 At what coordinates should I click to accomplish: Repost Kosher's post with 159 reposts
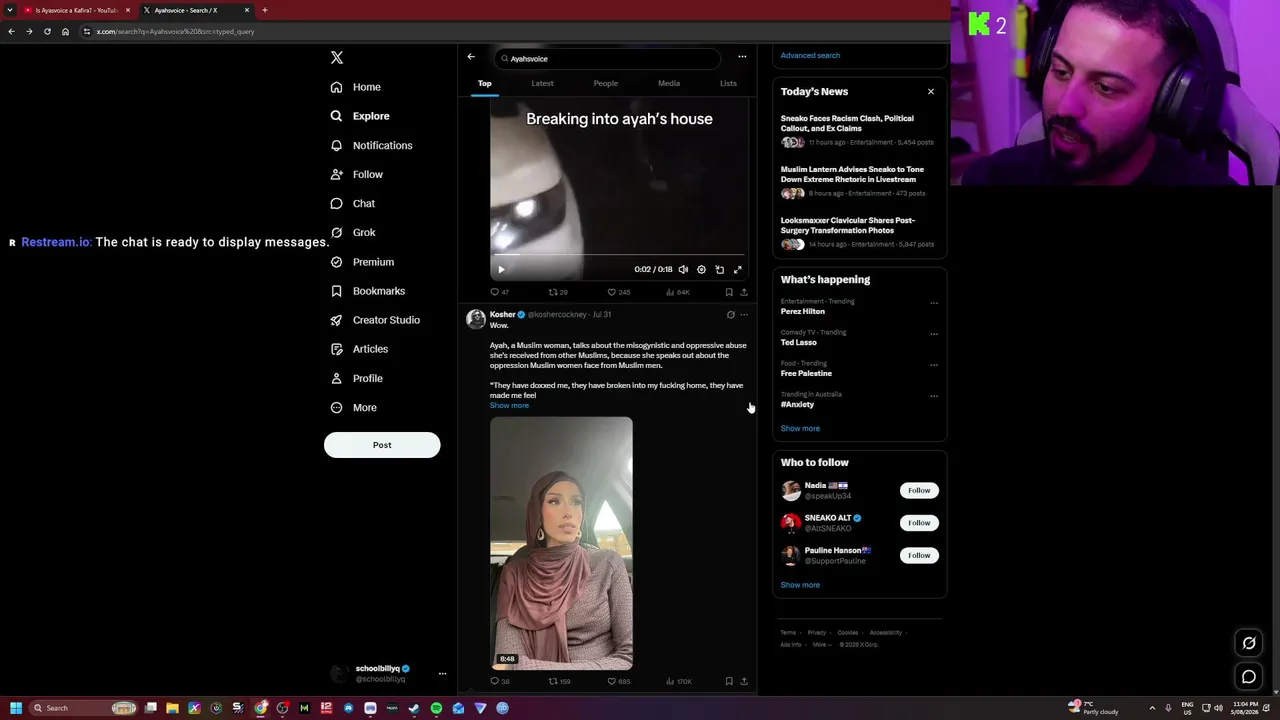(x=559, y=681)
